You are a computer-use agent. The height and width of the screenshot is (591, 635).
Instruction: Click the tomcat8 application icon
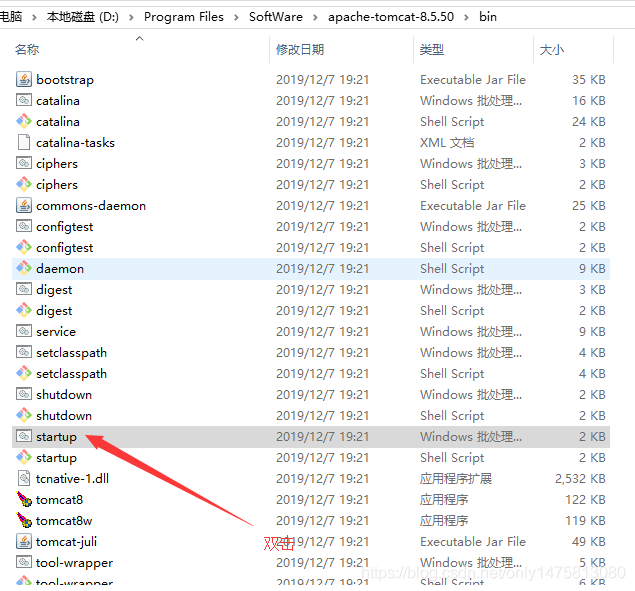tap(24, 499)
